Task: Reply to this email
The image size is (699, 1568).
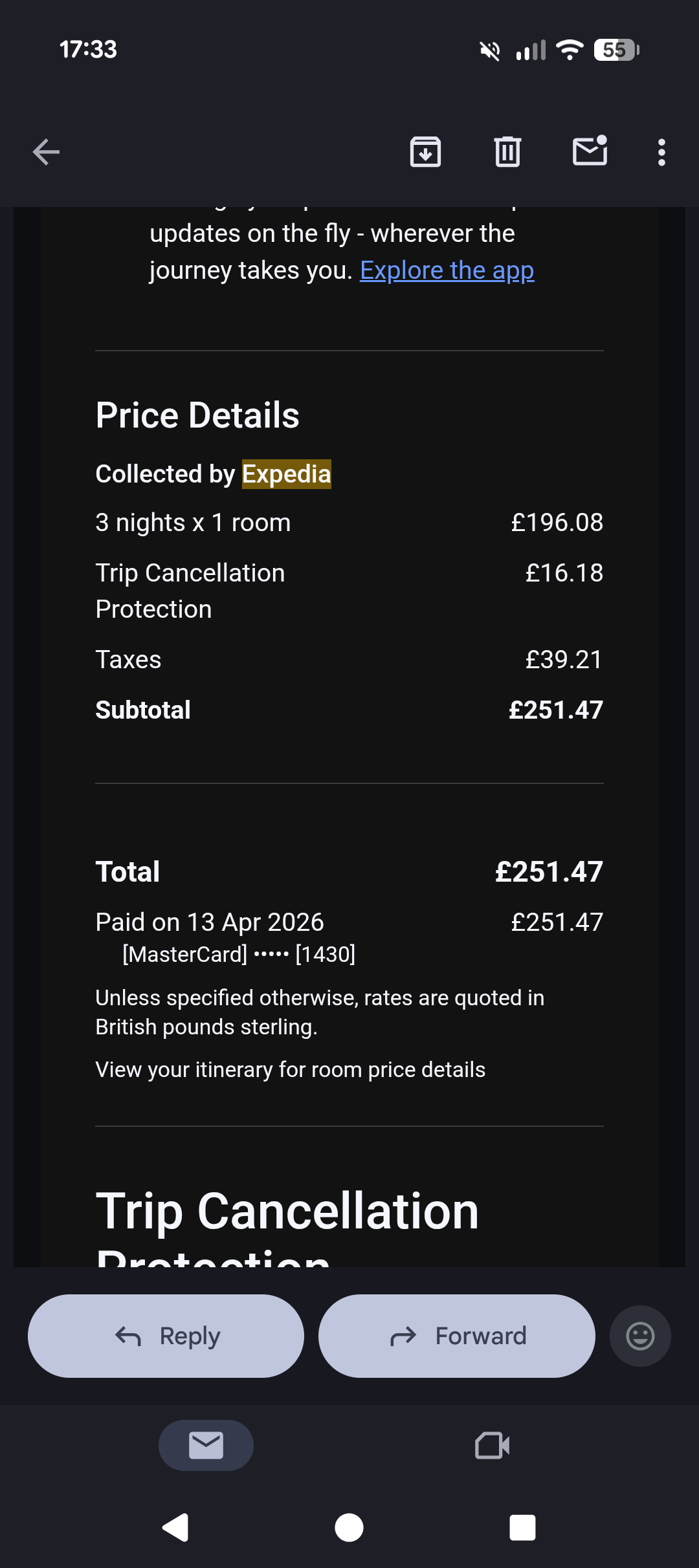Action: point(166,1336)
